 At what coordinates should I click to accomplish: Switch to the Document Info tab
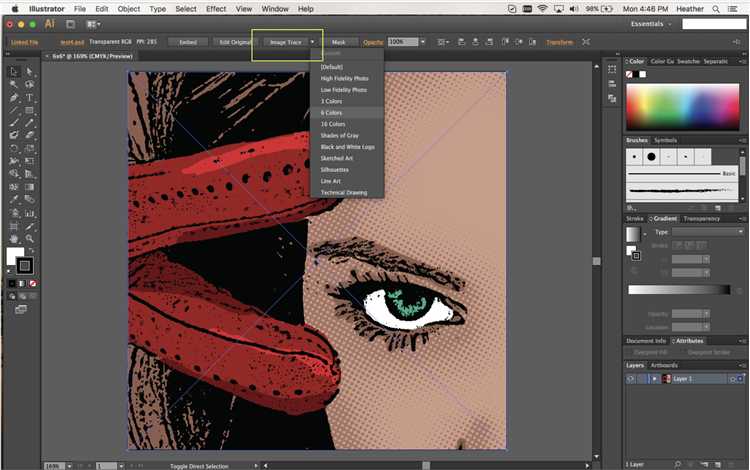click(646, 341)
